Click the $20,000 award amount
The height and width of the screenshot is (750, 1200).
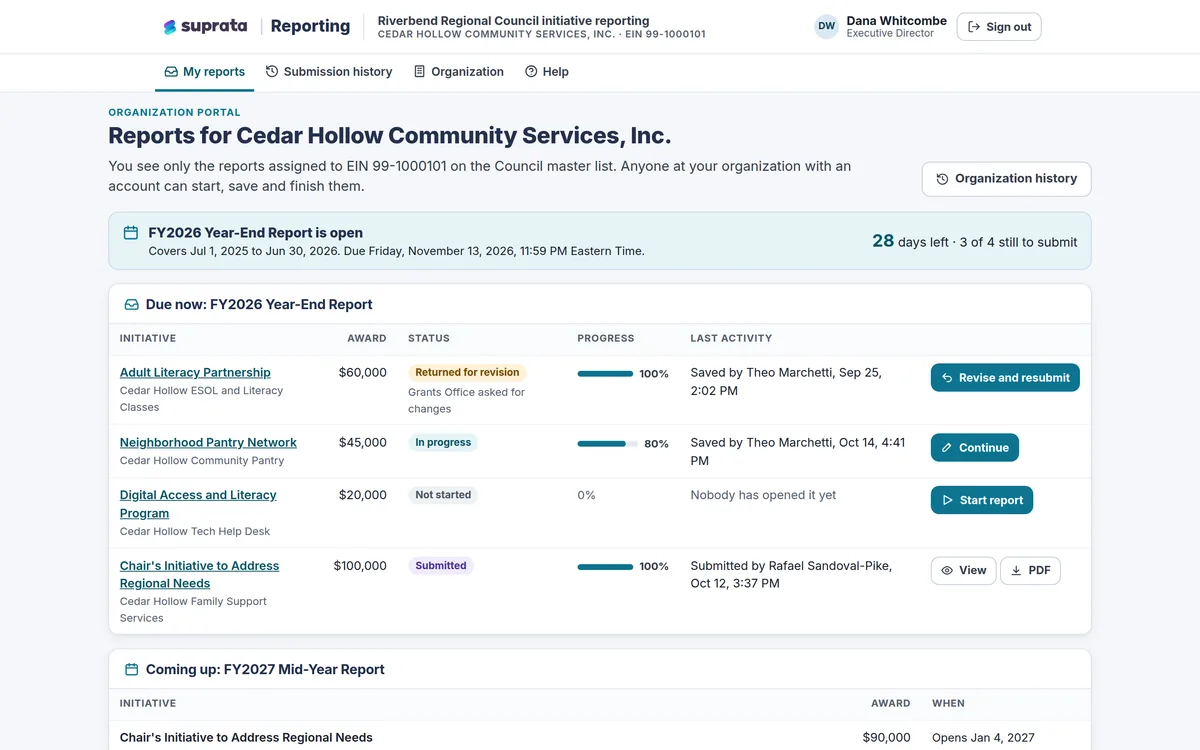pos(363,495)
